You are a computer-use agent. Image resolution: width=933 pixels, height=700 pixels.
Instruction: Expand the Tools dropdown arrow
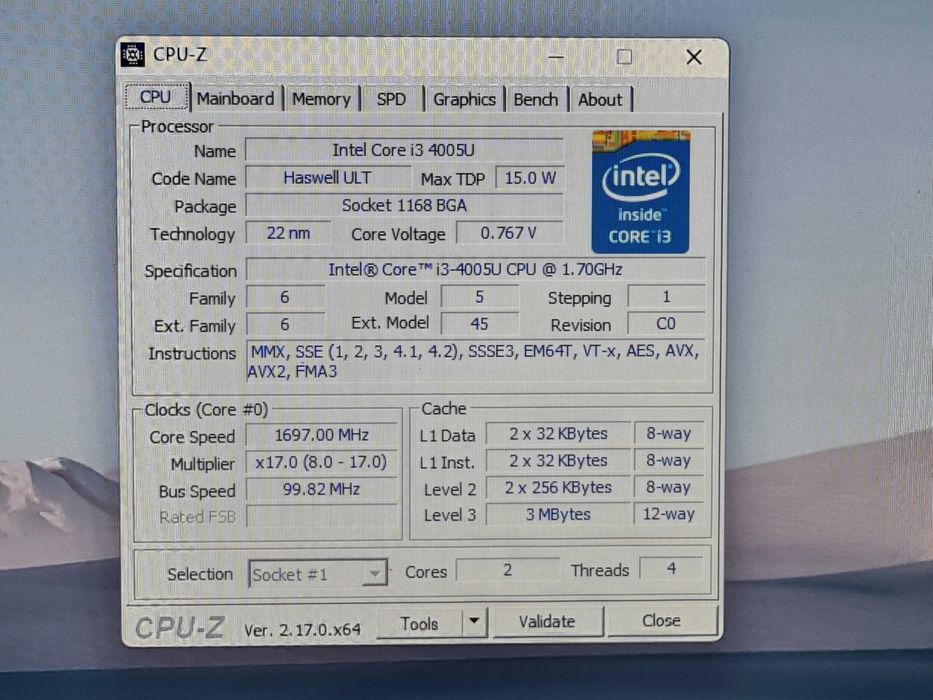474,621
